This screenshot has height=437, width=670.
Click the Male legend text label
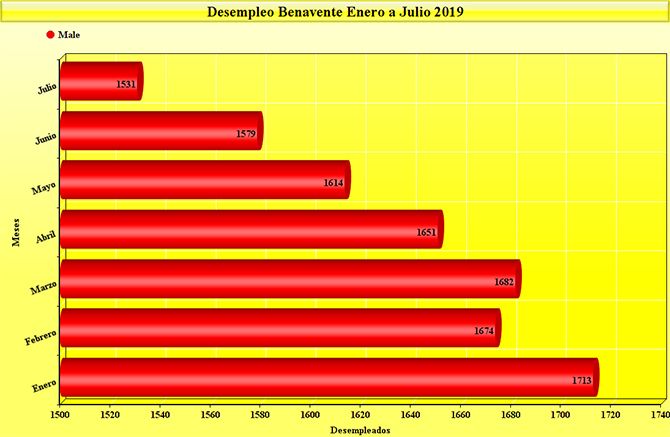coord(69,34)
